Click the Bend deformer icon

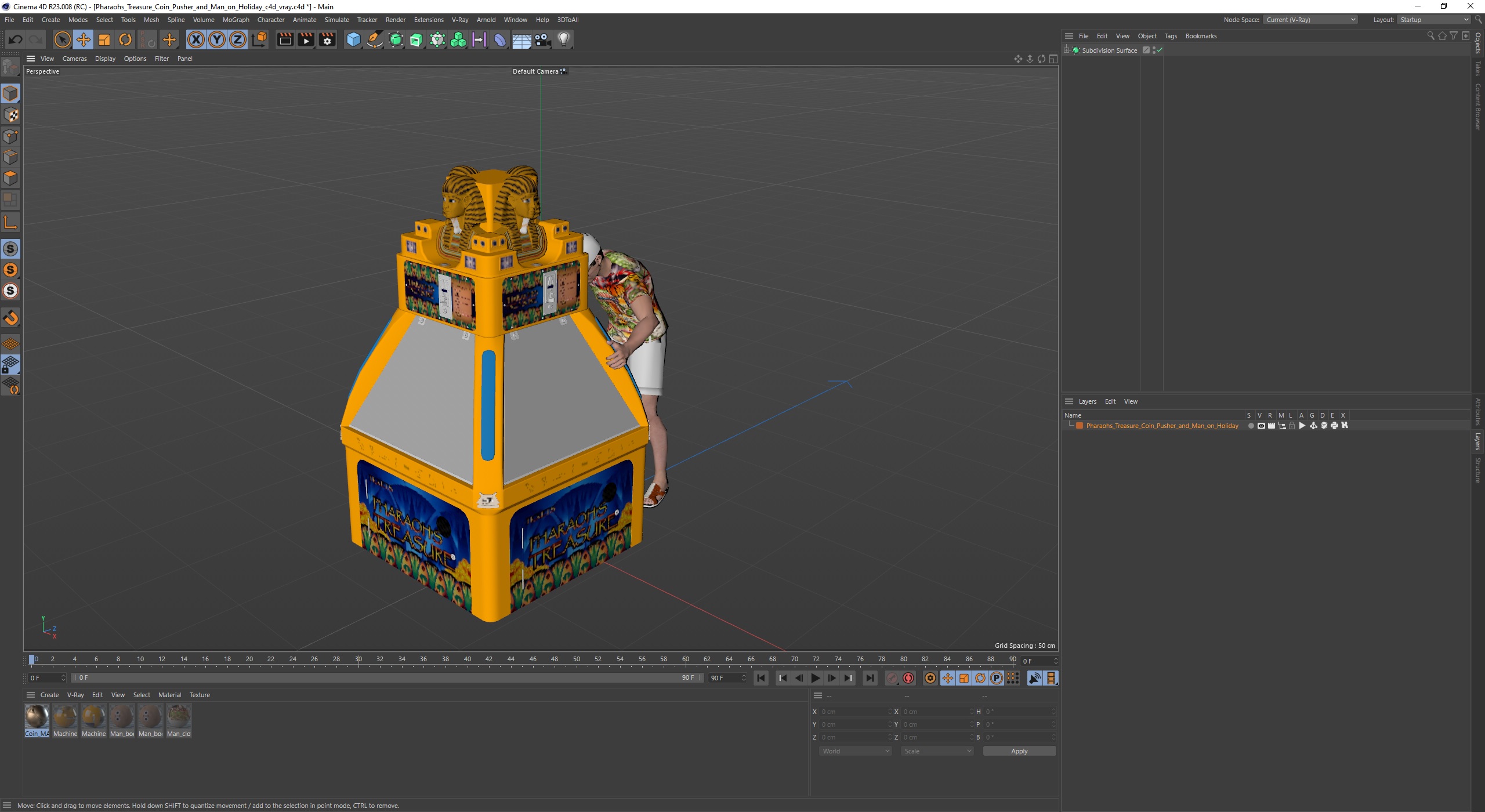(499, 39)
